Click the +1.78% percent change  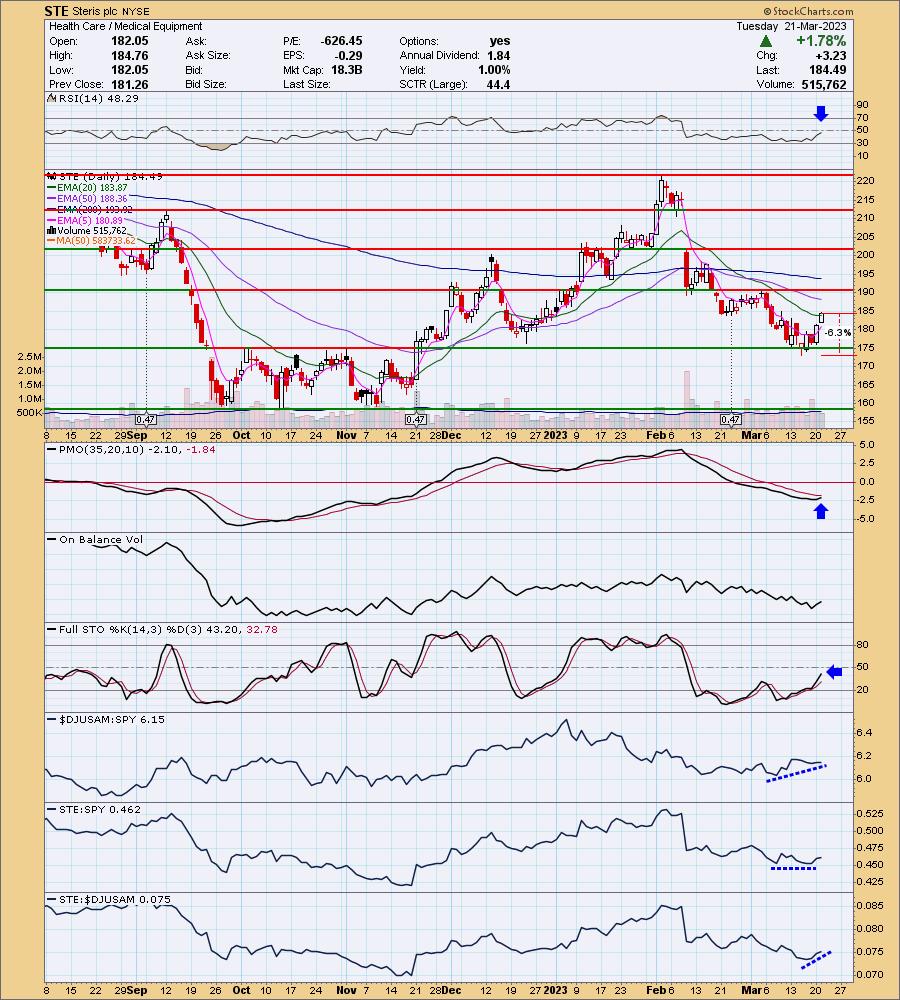pyautogui.click(x=821, y=41)
